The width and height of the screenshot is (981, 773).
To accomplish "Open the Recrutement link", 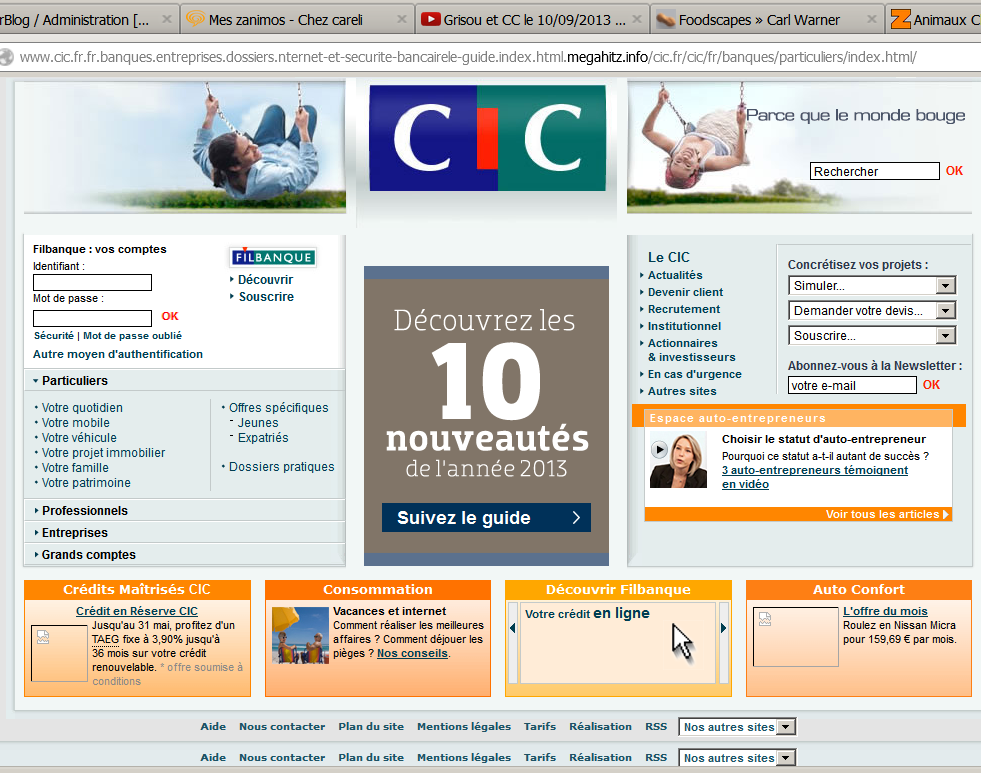I will pyautogui.click(x=684, y=309).
